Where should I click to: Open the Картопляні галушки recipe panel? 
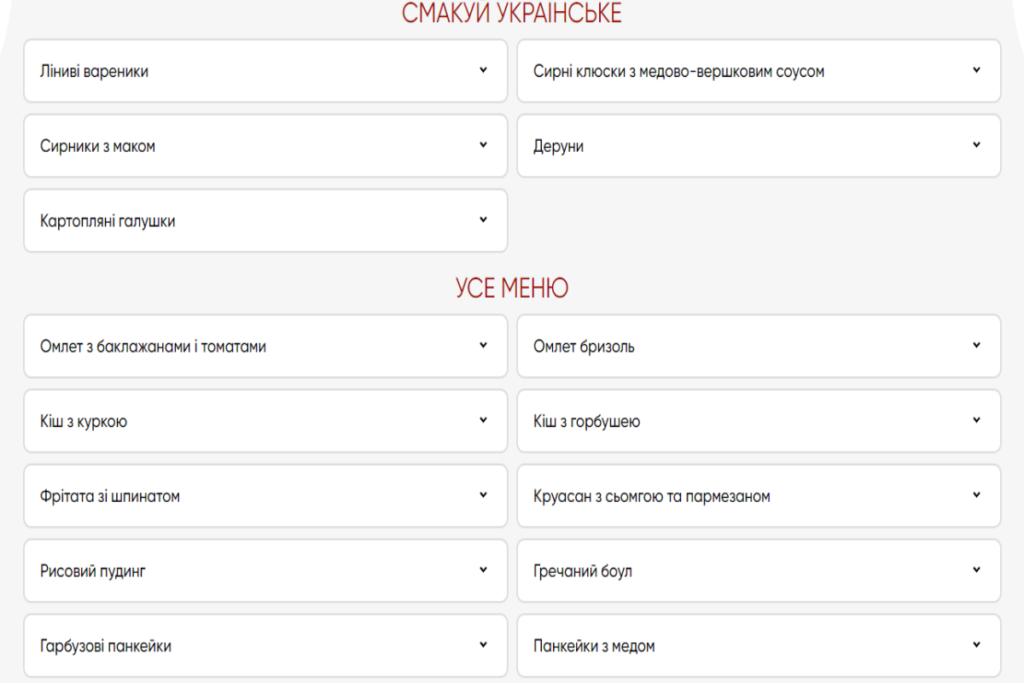pyautogui.click(x=265, y=221)
